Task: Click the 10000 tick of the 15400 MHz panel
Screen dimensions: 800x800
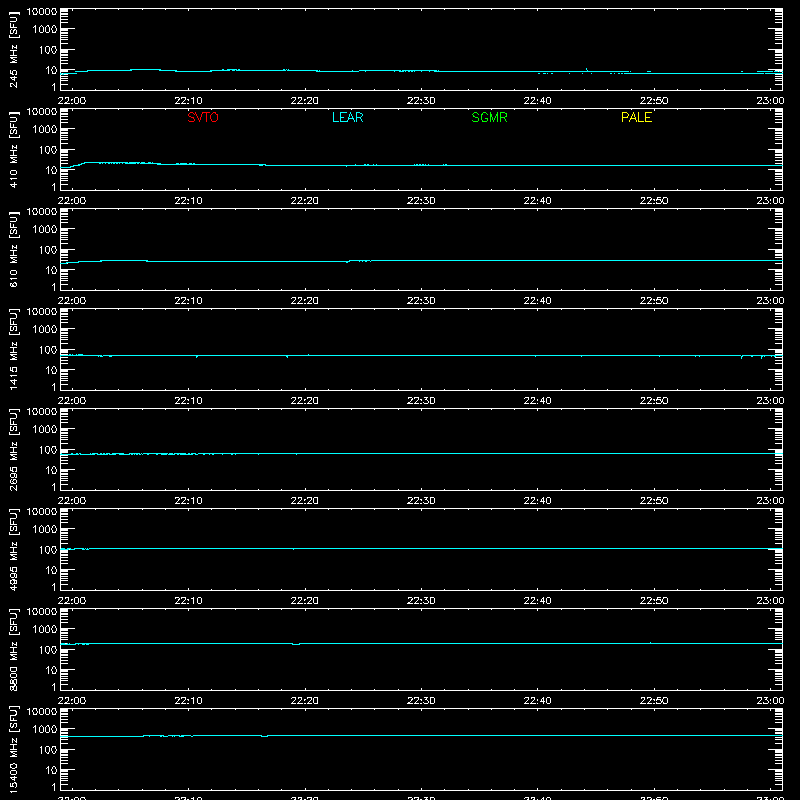Action: coord(42,712)
